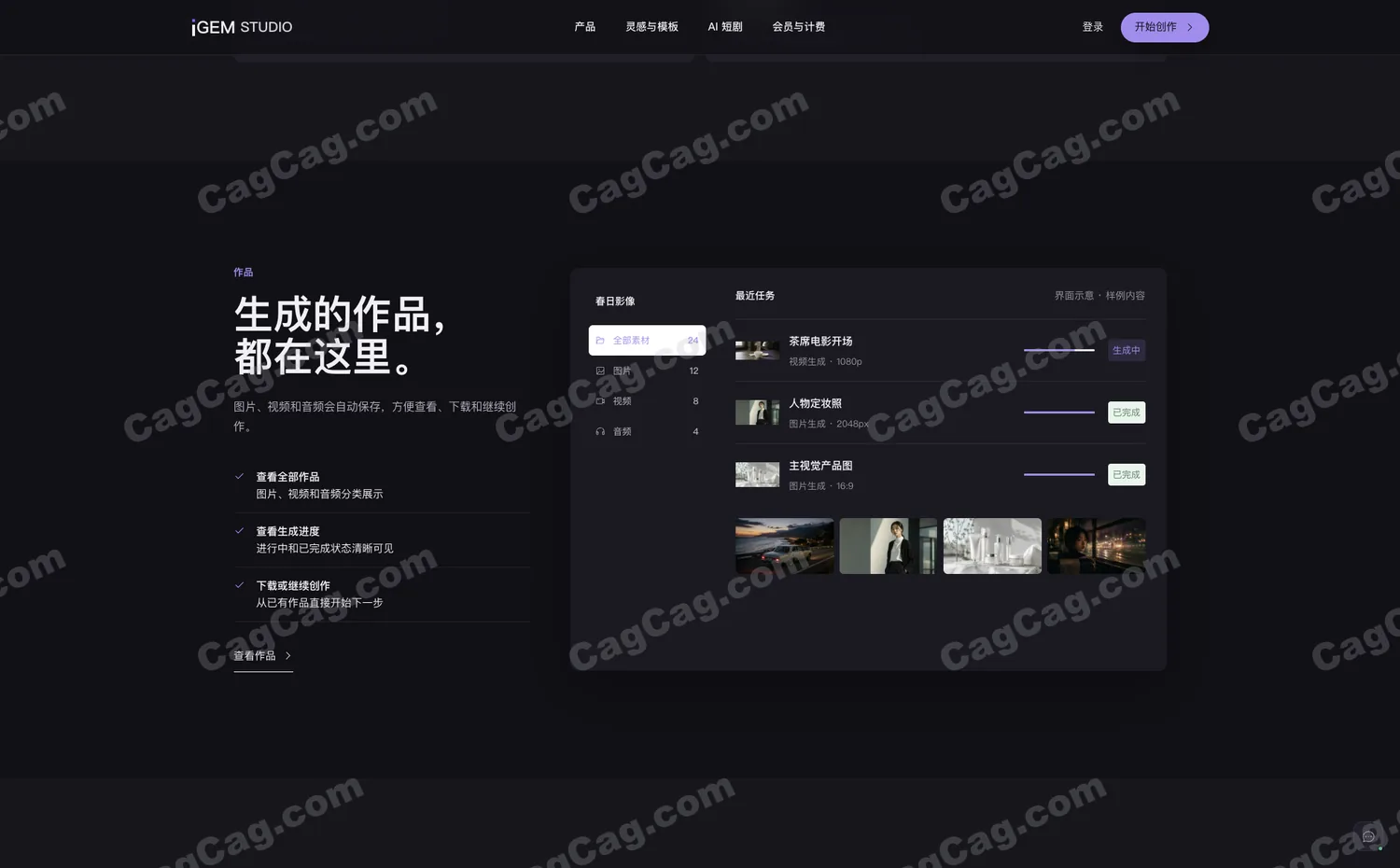Click the checkmark next to 查看生成进度
1400x868 pixels.
(x=239, y=530)
